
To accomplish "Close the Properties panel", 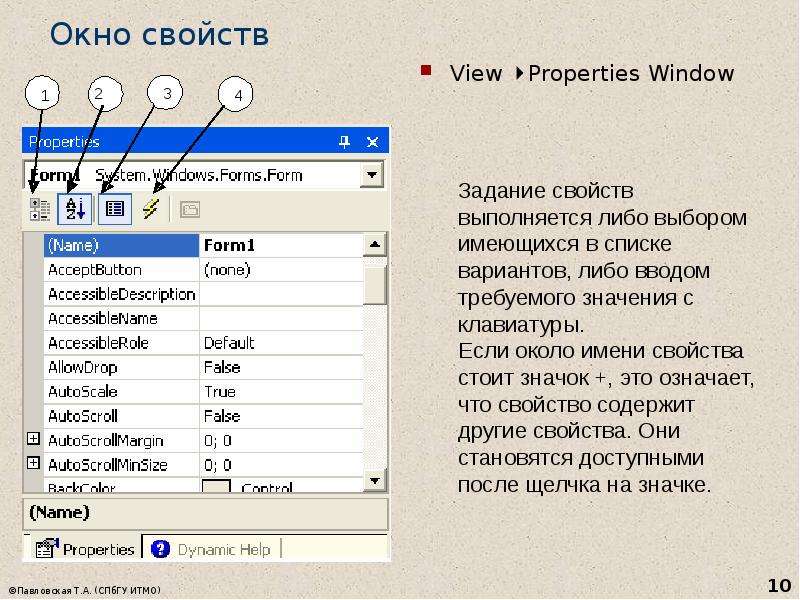I will (x=373, y=142).
